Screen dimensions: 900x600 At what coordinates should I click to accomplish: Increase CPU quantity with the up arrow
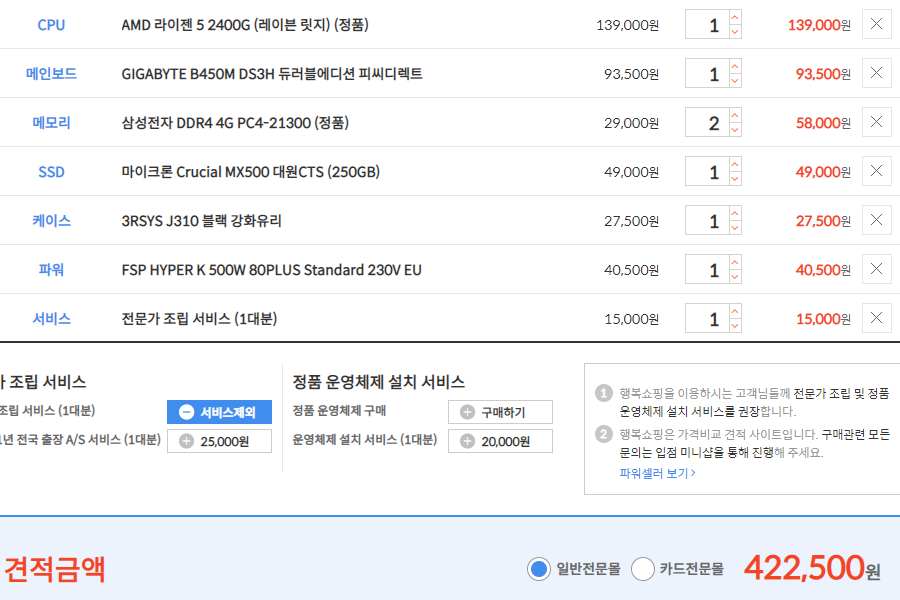[x=735, y=17]
